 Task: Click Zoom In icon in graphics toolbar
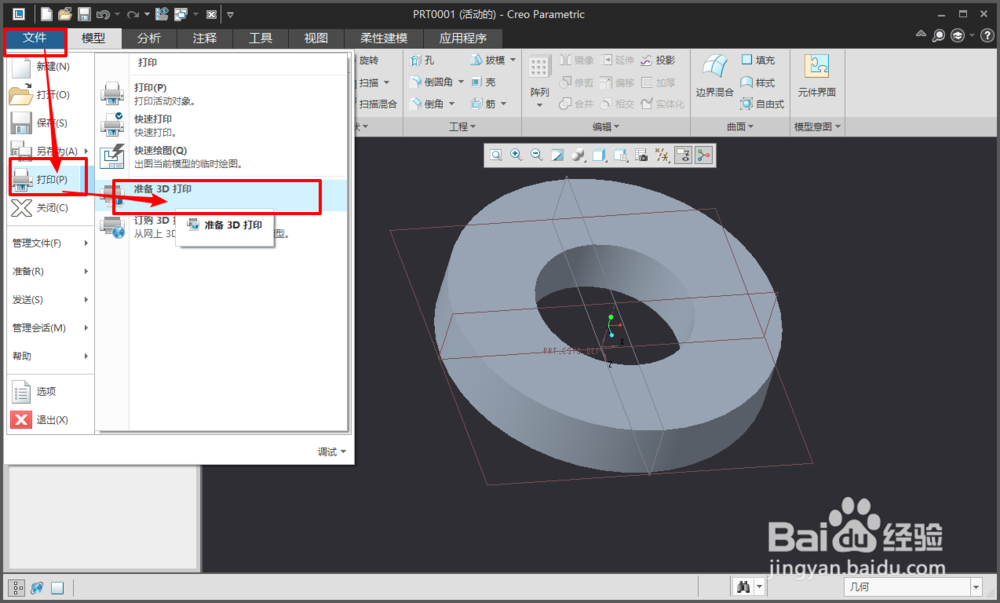click(x=516, y=155)
